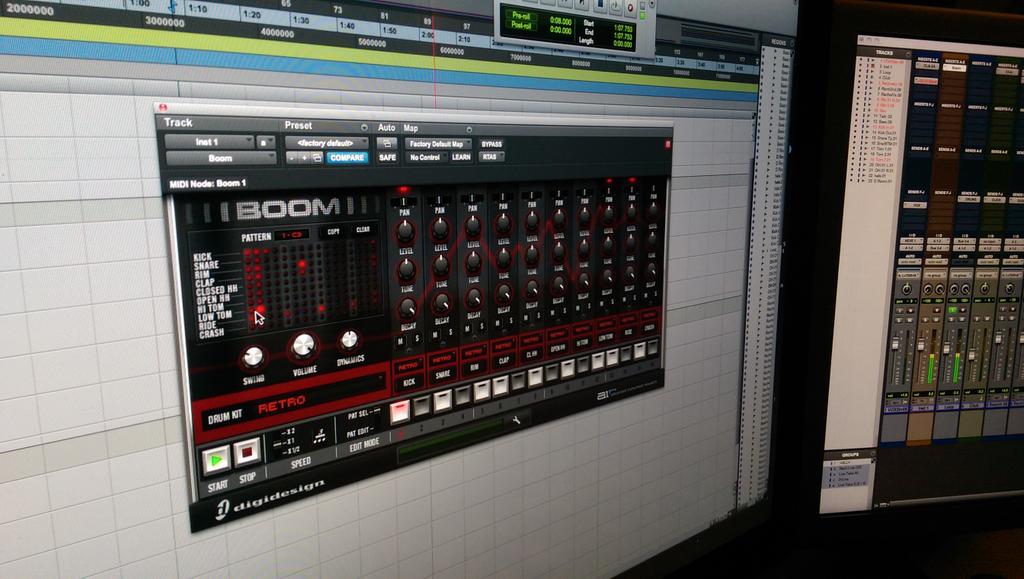Open the No Control dropdown
The image size is (1024, 579).
pos(425,157)
